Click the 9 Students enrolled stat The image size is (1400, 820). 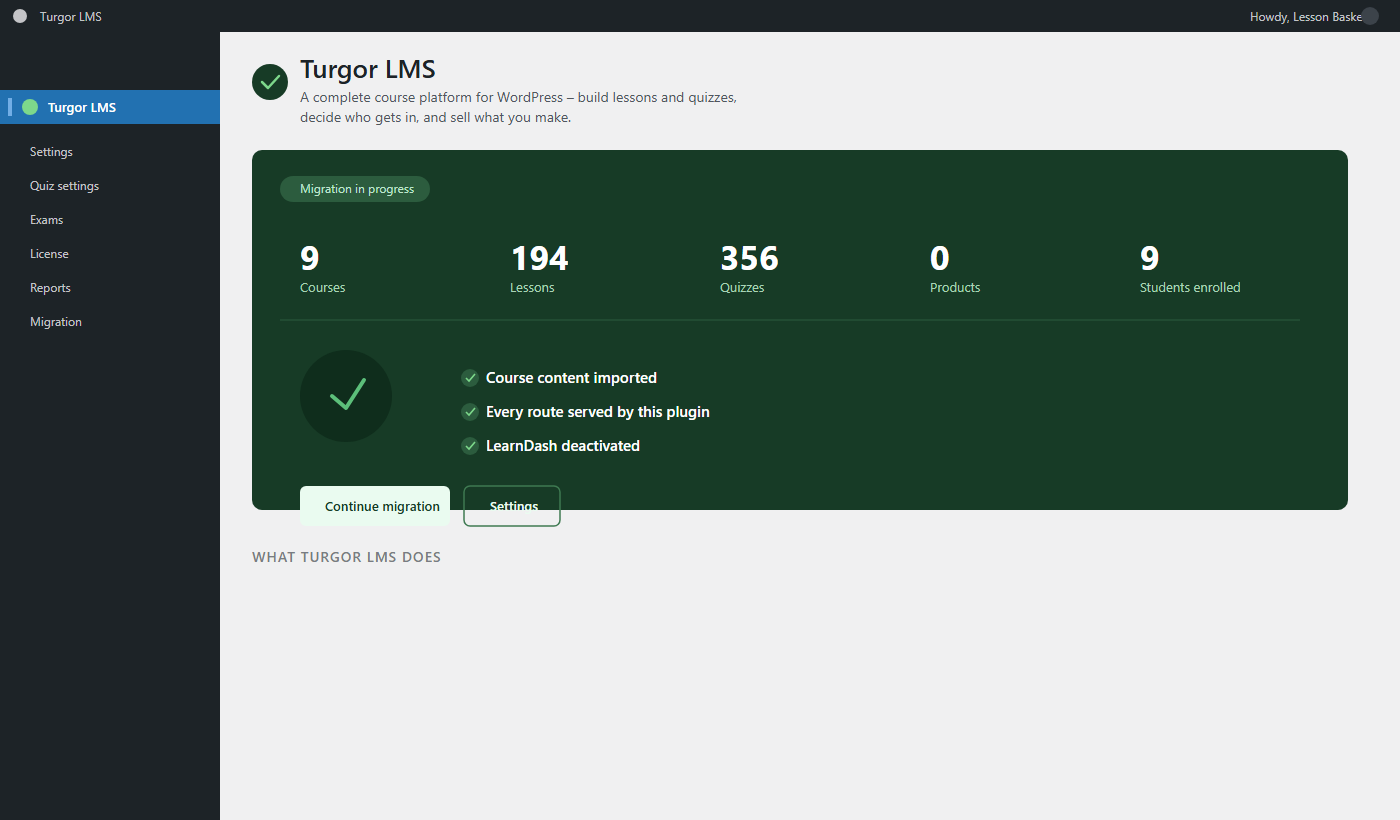point(1190,268)
